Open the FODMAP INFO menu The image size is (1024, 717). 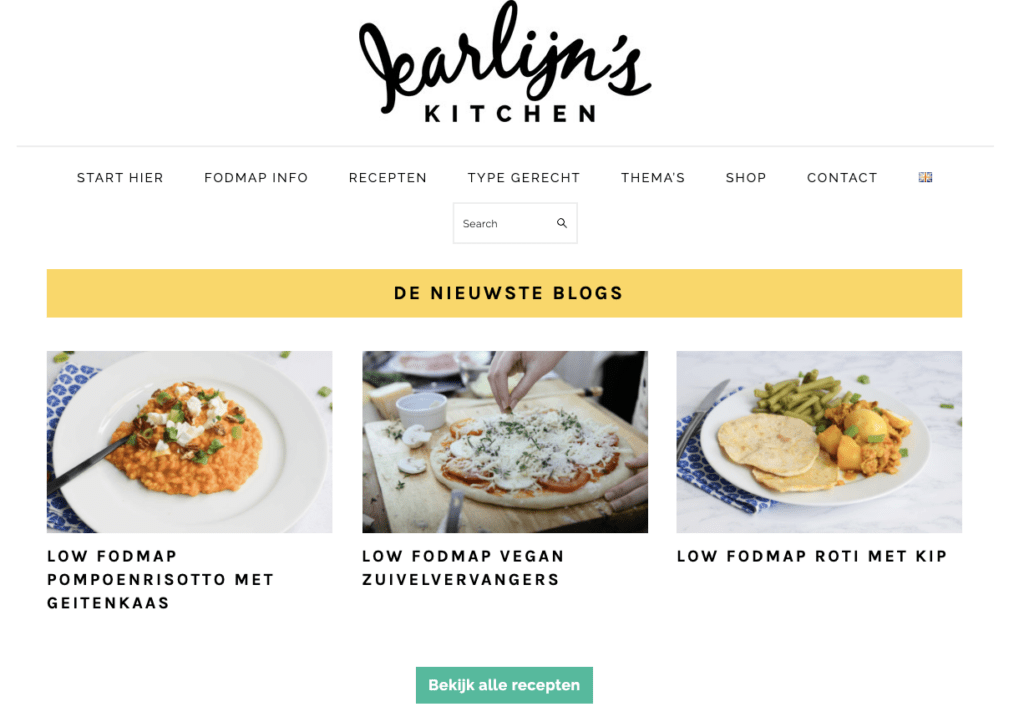[x=256, y=178]
